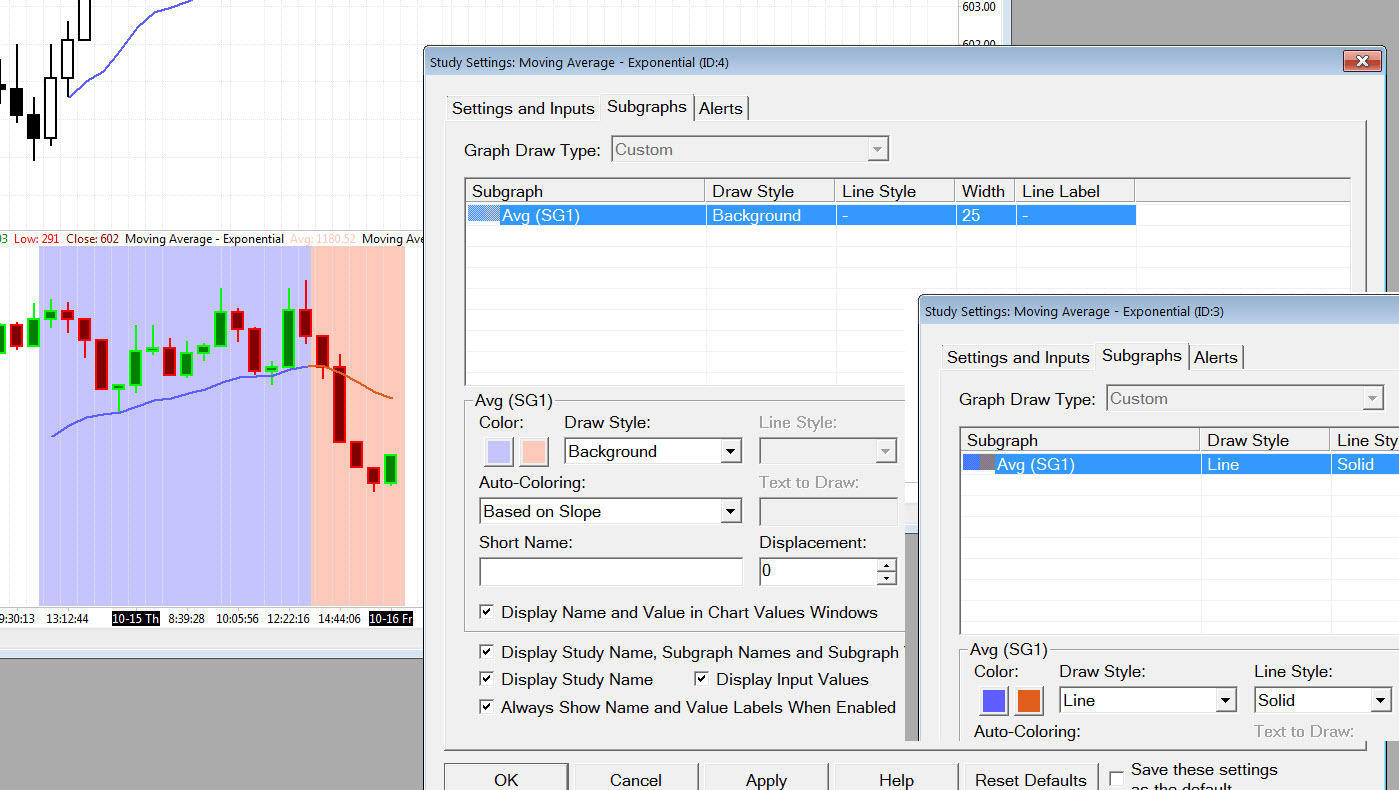The width and height of the screenshot is (1399, 790).
Task: Enable Save these settings as the default
Action: [1117, 778]
